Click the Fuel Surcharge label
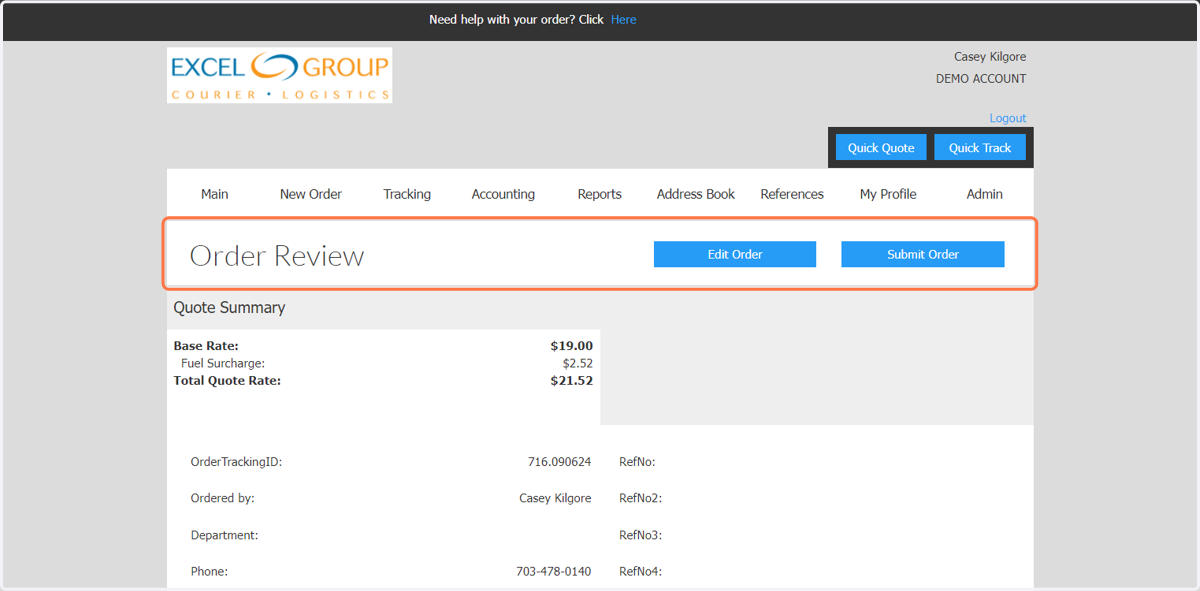The image size is (1200, 591). pyautogui.click(x=223, y=363)
